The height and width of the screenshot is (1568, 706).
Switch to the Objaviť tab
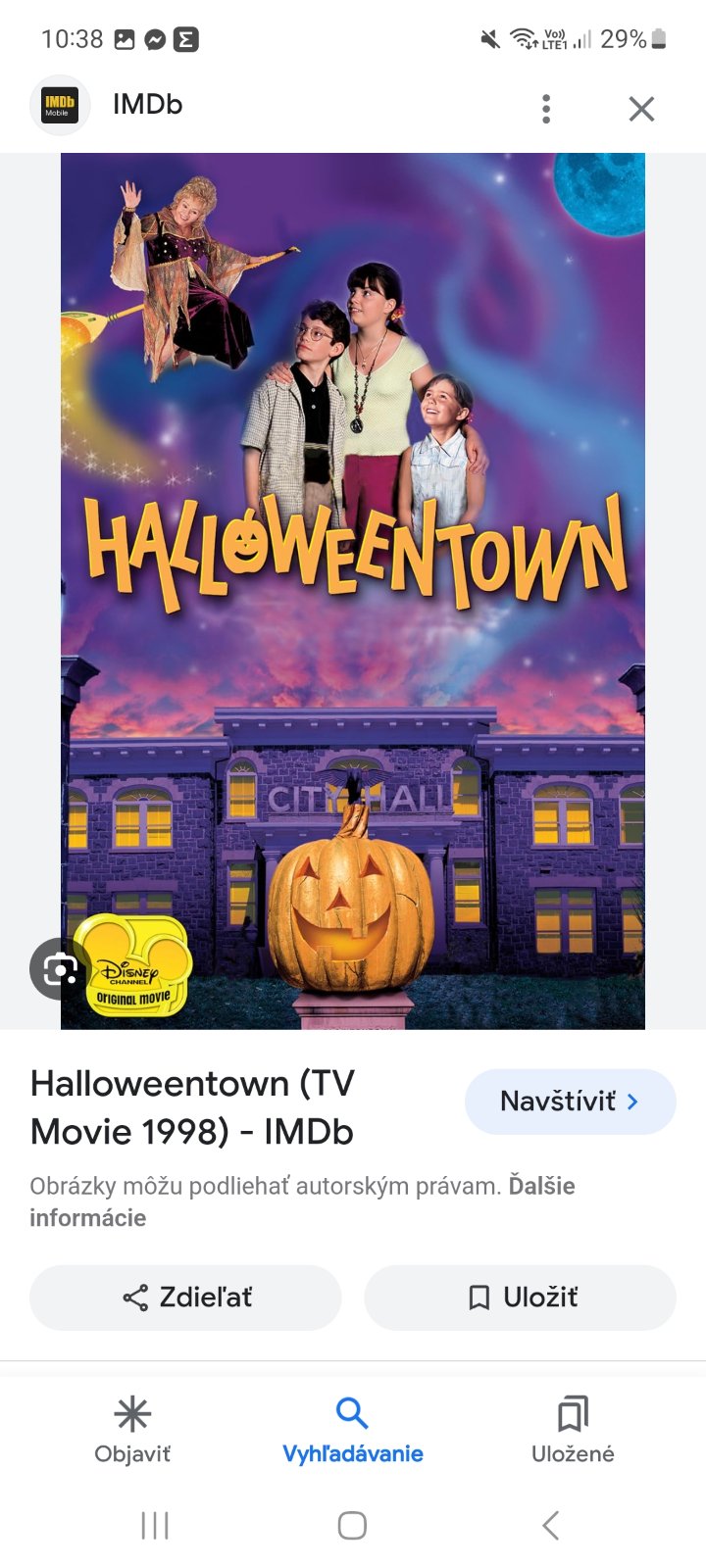pos(132,1431)
